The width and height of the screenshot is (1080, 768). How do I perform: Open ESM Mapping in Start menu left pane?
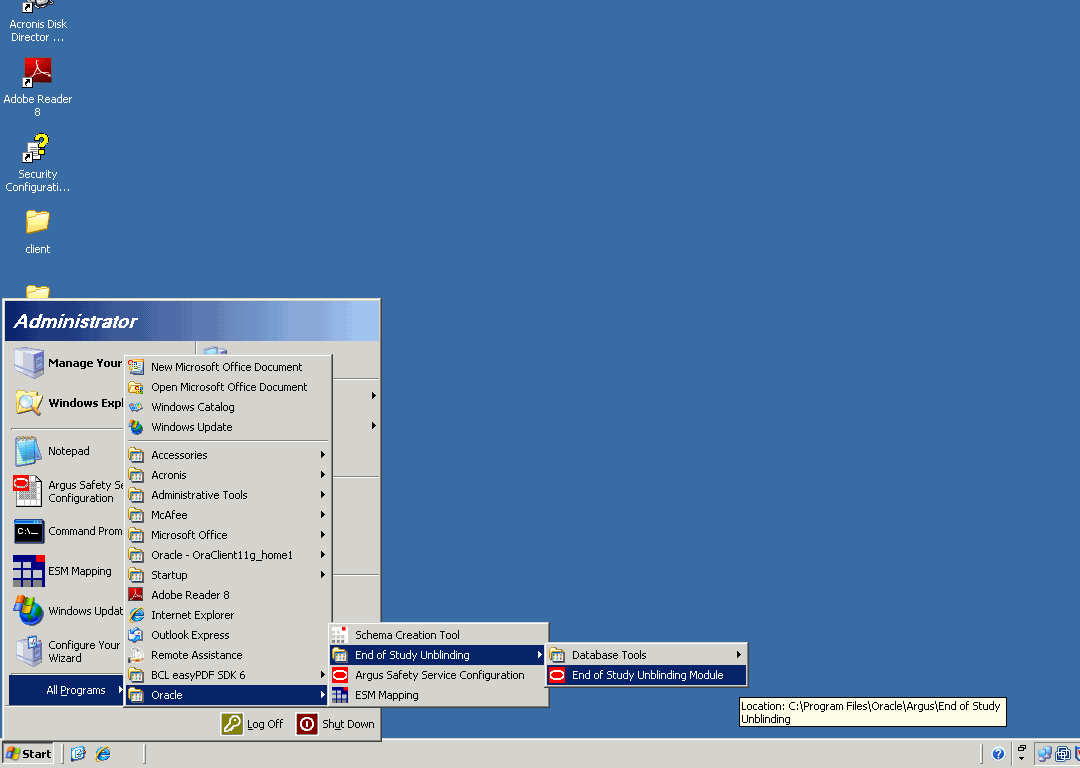(x=68, y=571)
